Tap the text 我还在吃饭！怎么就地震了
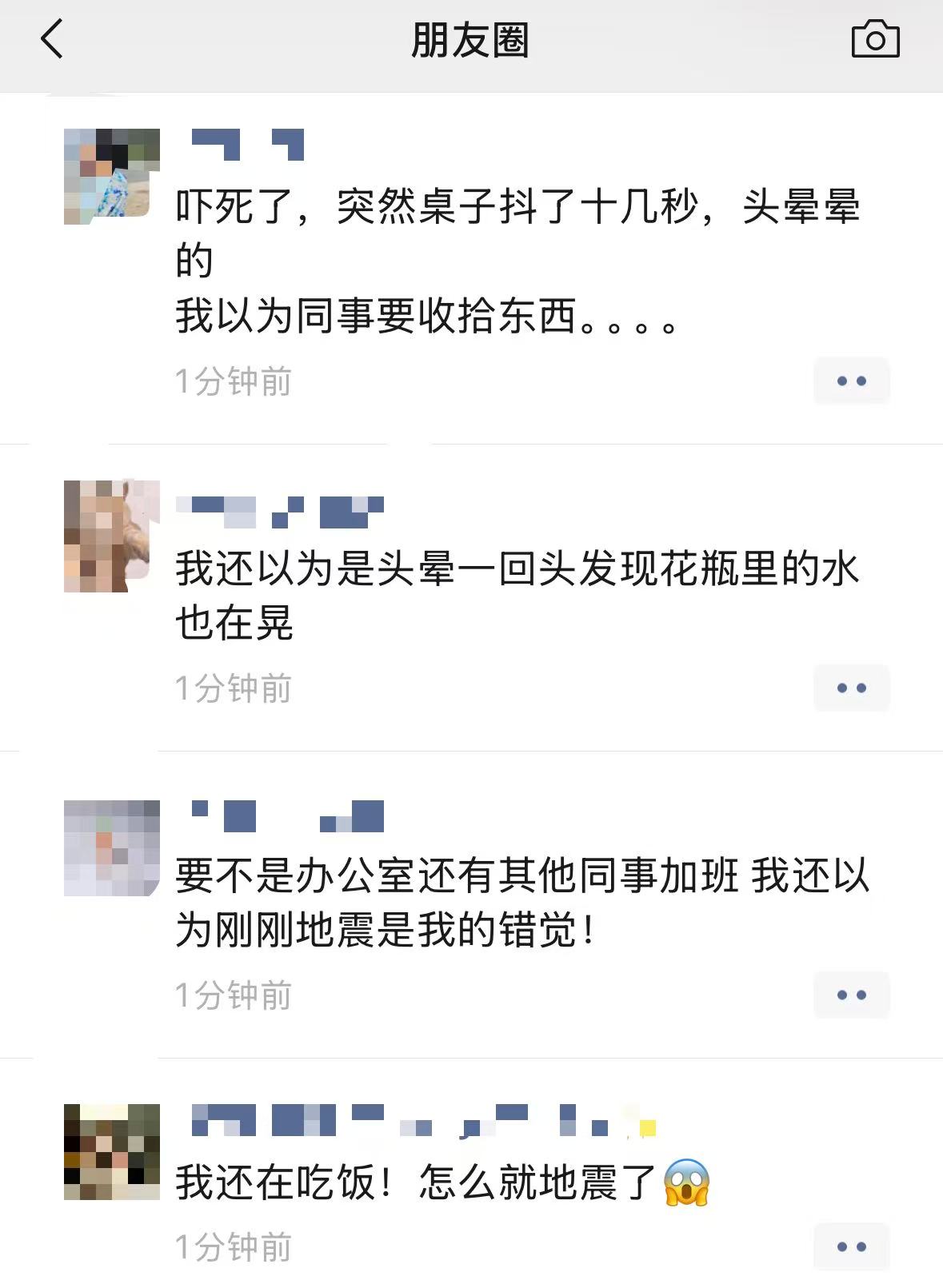The width and height of the screenshot is (943, 1288). coord(416,1182)
